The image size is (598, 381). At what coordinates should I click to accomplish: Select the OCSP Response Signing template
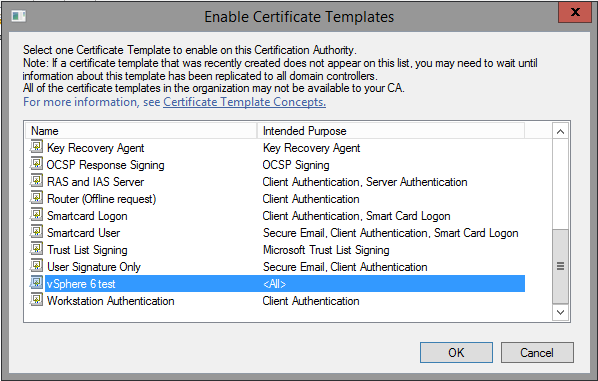point(105,165)
